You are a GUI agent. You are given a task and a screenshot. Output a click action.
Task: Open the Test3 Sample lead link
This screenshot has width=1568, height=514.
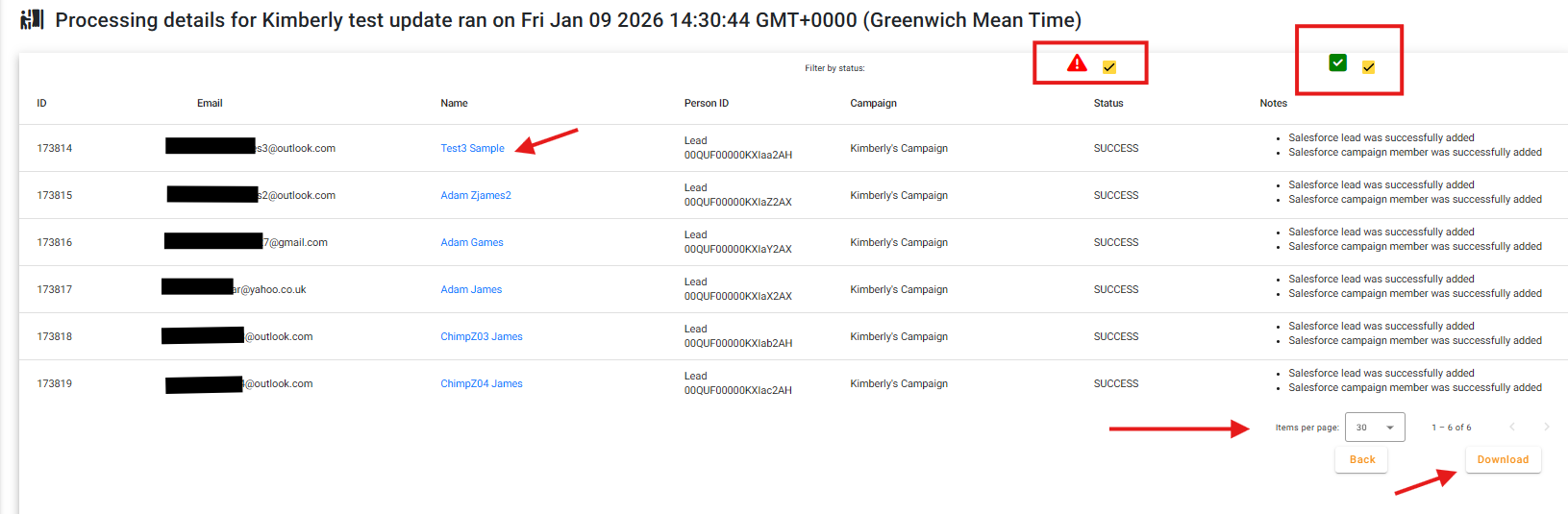pyautogui.click(x=472, y=148)
